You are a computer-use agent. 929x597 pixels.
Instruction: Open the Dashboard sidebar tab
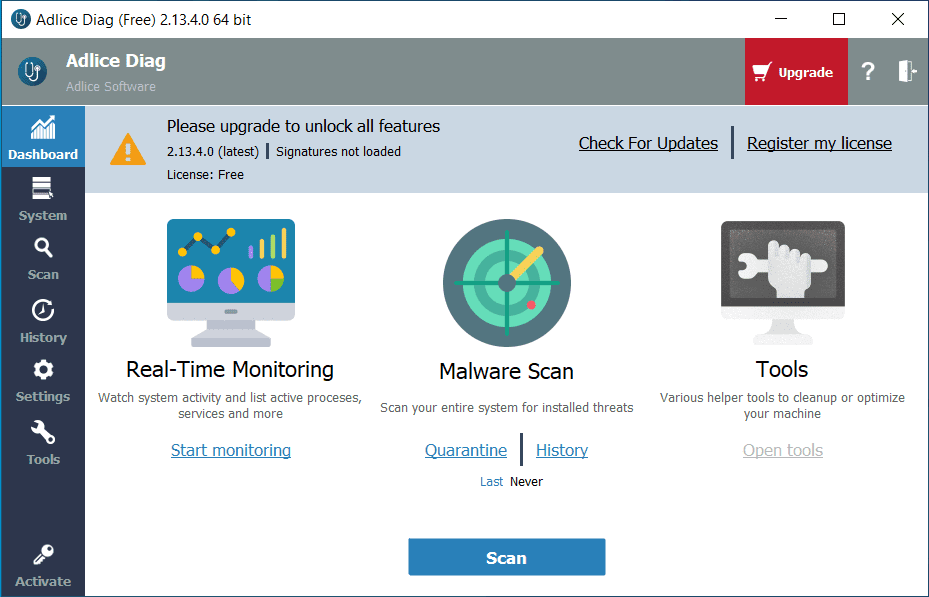tap(43, 137)
